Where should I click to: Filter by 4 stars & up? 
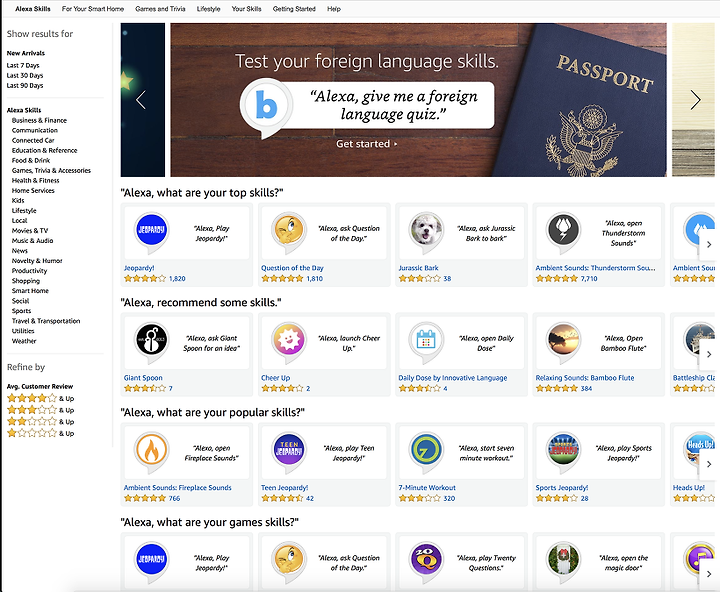tap(40, 398)
